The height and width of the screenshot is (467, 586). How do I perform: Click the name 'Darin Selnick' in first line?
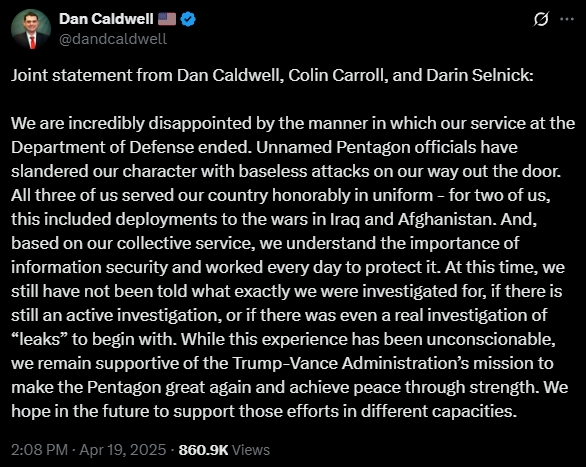click(479, 75)
